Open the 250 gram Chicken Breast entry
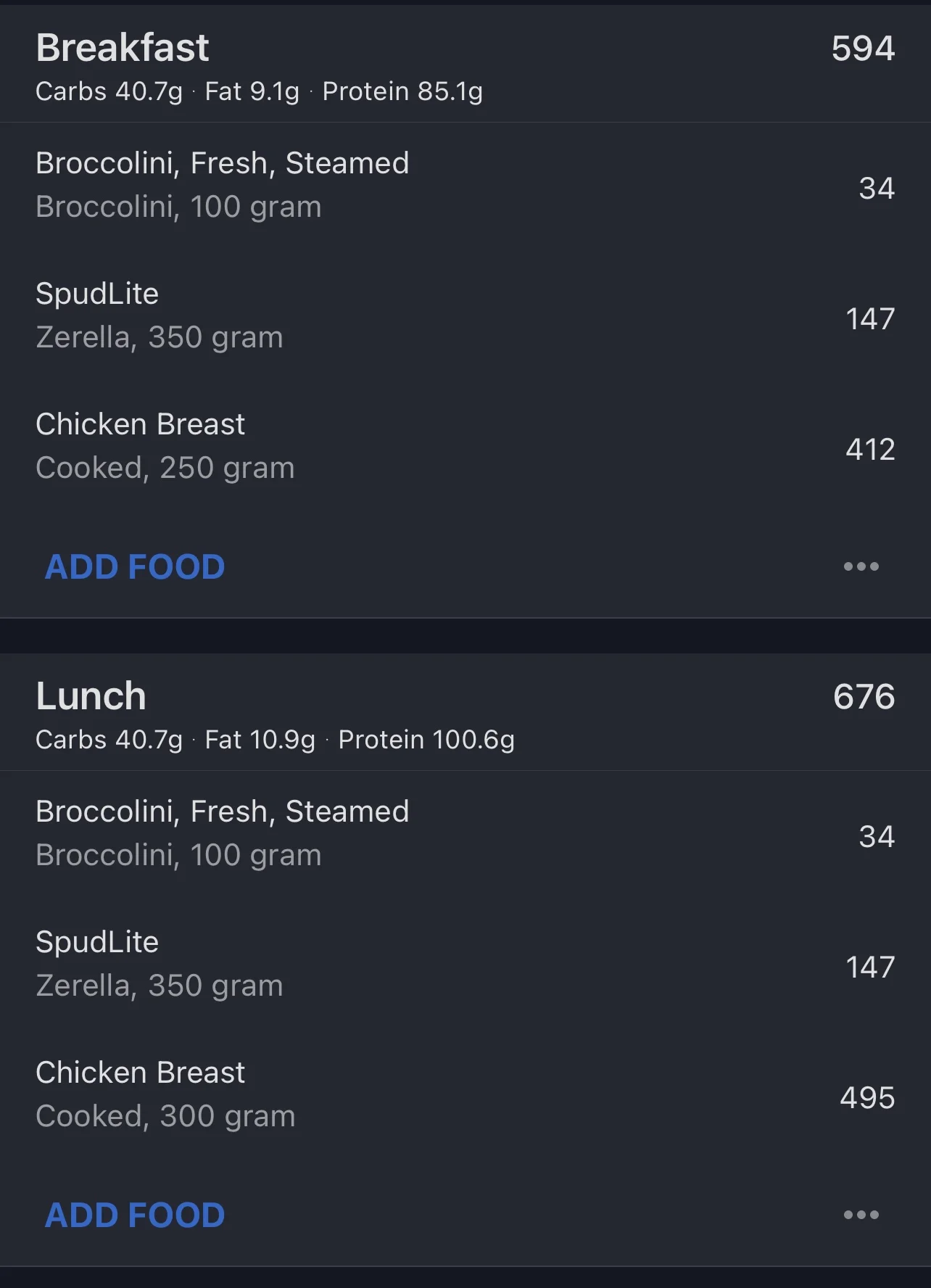931x1288 pixels. tap(165, 445)
